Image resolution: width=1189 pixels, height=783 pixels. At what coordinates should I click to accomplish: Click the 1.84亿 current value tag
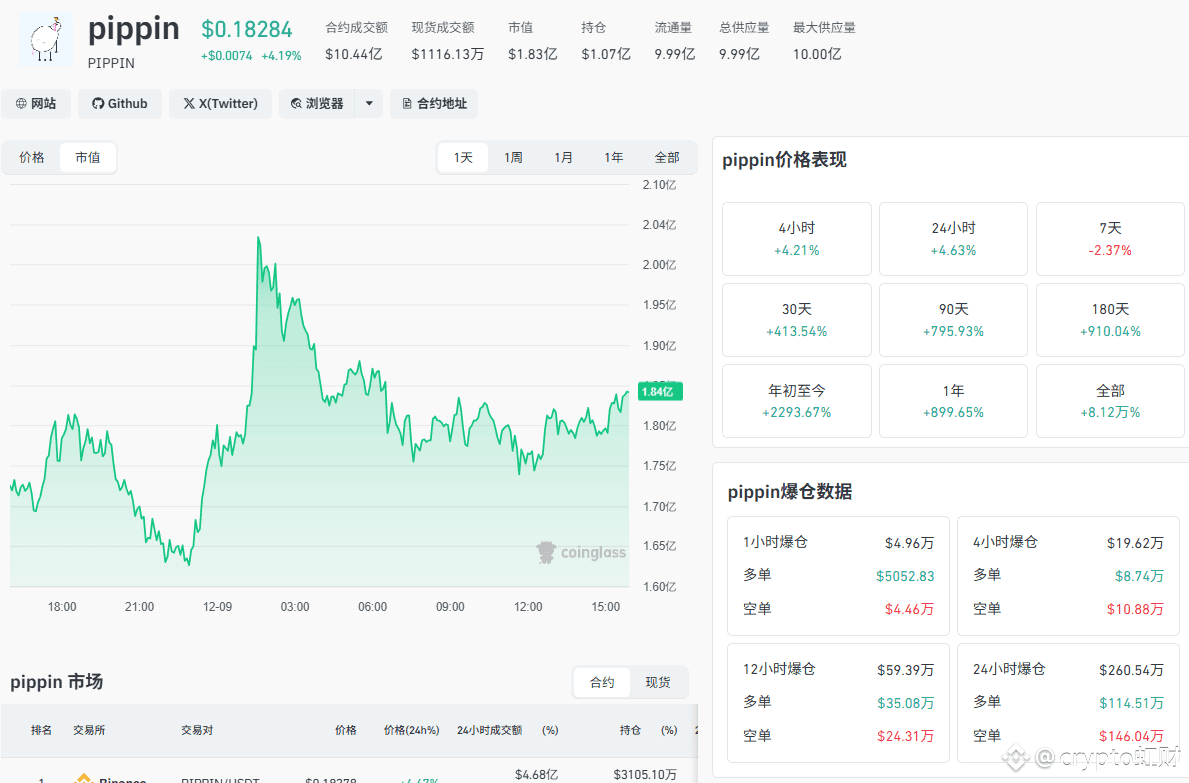(x=658, y=391)
